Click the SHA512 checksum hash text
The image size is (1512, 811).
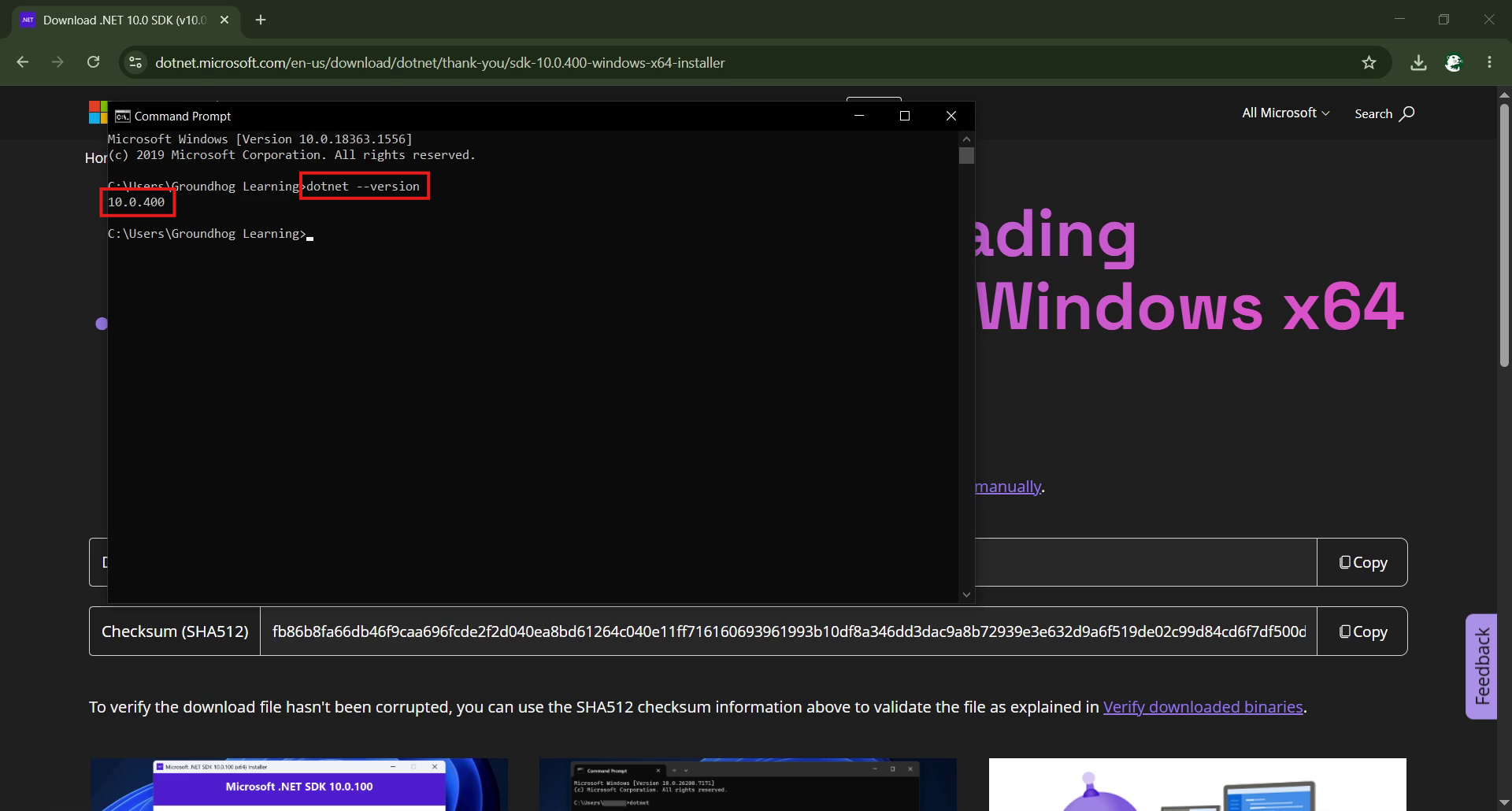tap(788, 631)
